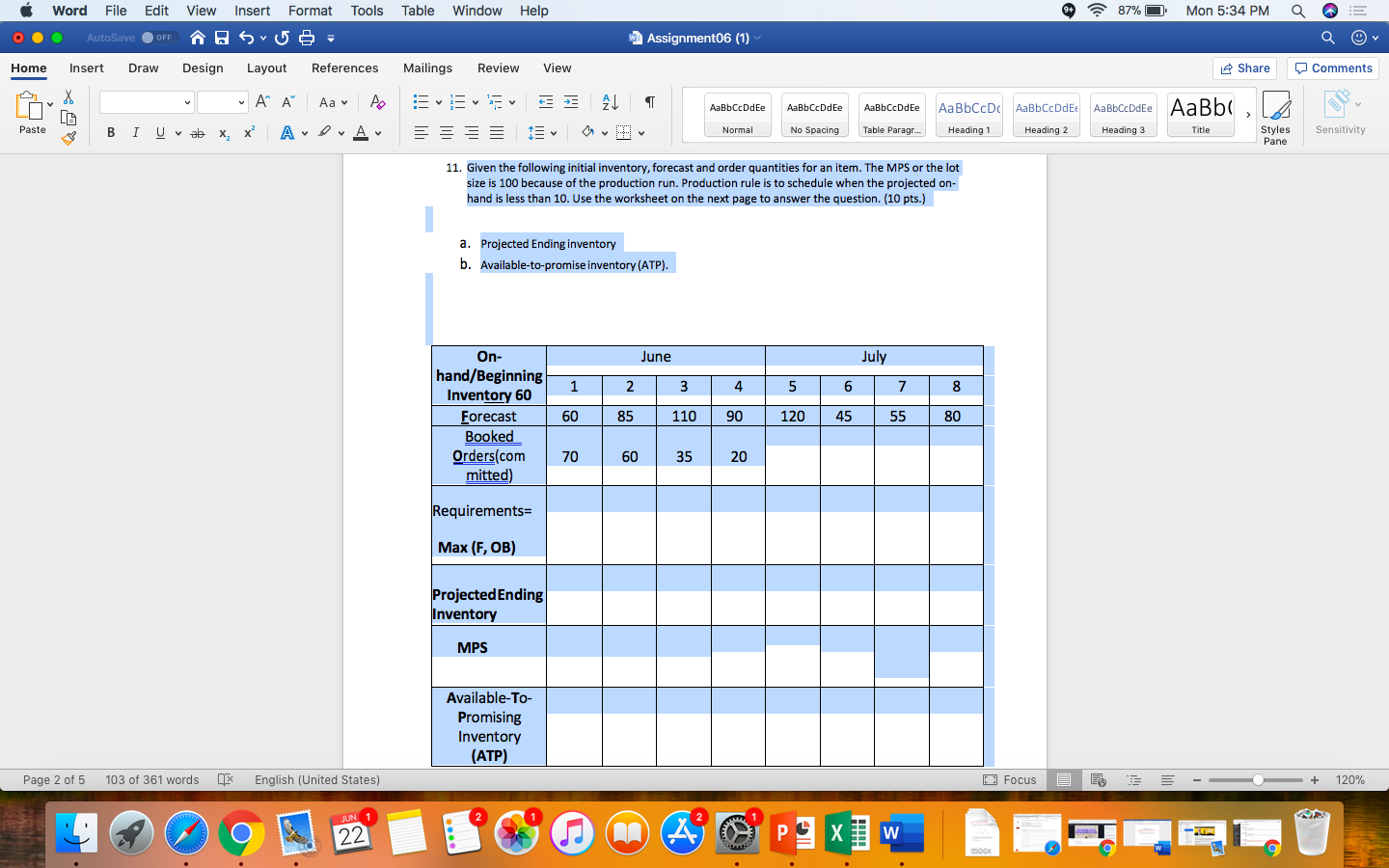
Task: Click the Share button
Action: pos(1245,68)
